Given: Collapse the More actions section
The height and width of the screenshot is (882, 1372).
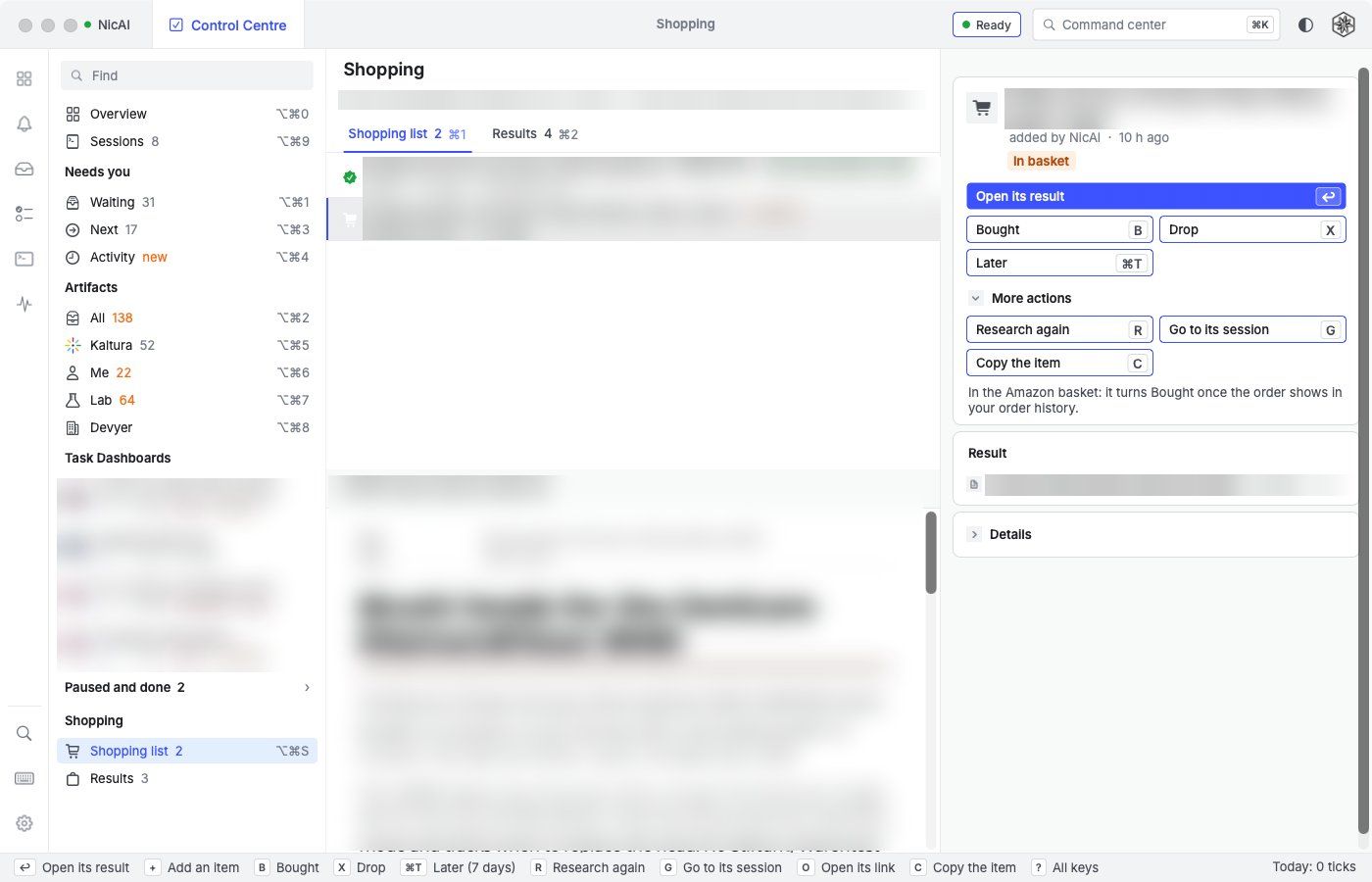Looking at the screenshot, I should pyautogui.click(x=975, y=298).
